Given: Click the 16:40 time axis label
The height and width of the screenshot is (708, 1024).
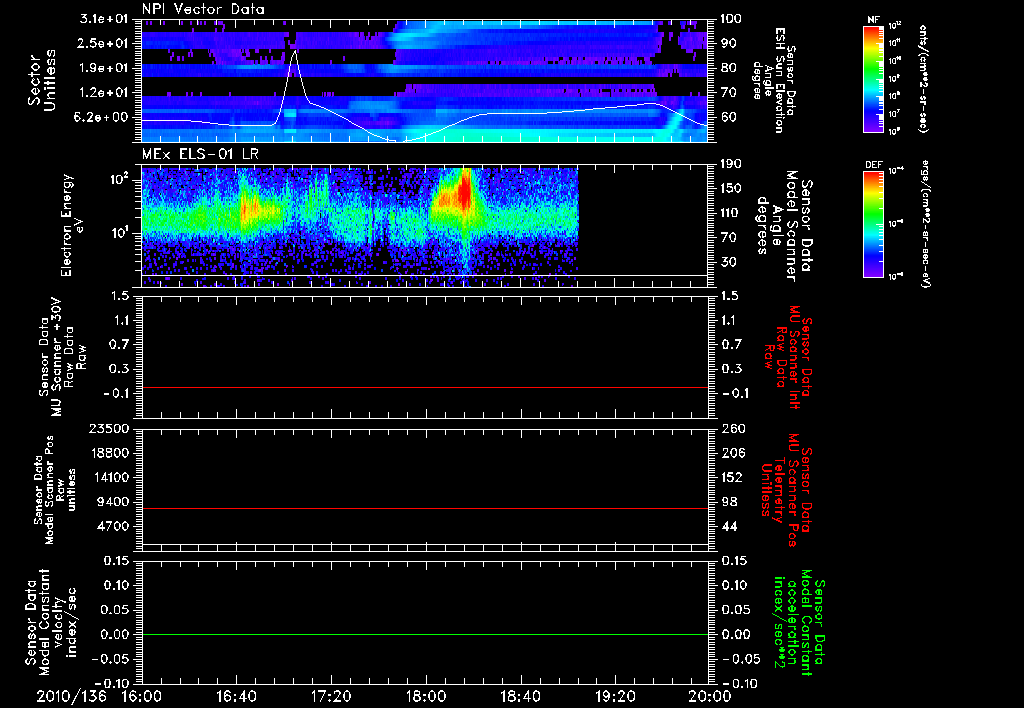Looking at the screenshot, I should coord(236,696).
